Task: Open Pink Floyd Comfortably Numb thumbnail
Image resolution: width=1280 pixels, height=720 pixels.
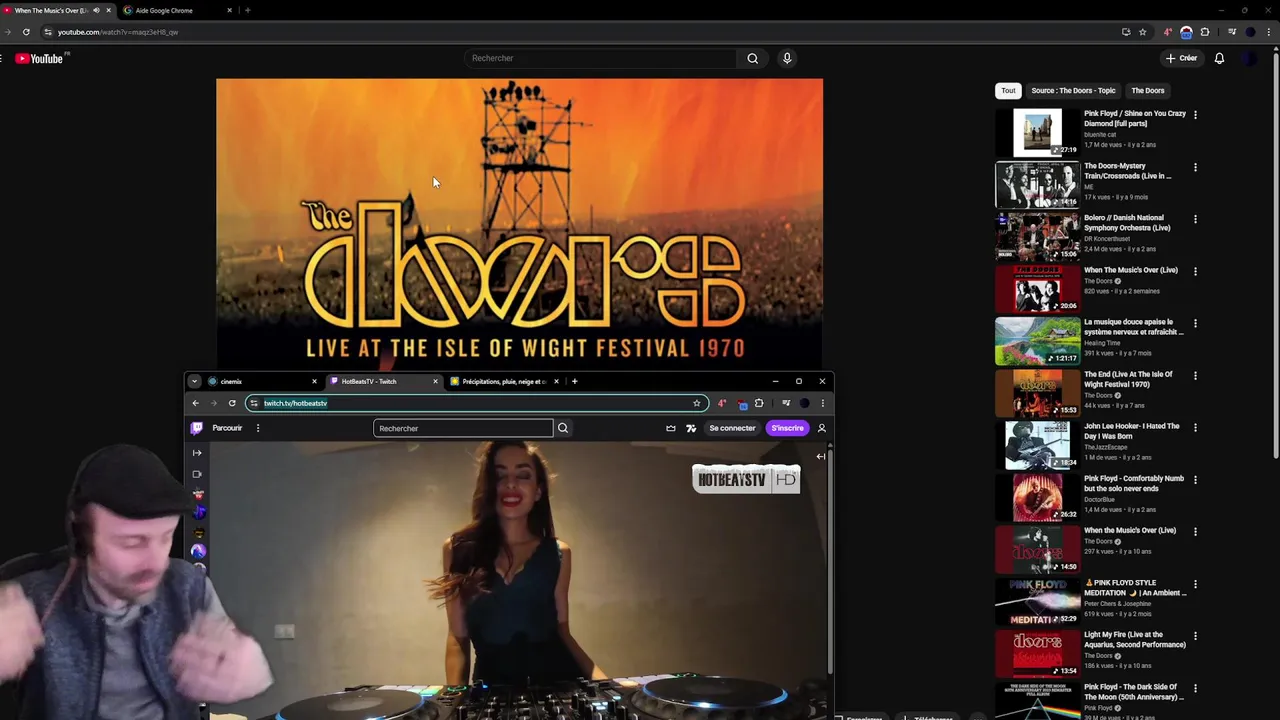Action: point(1037,496)
